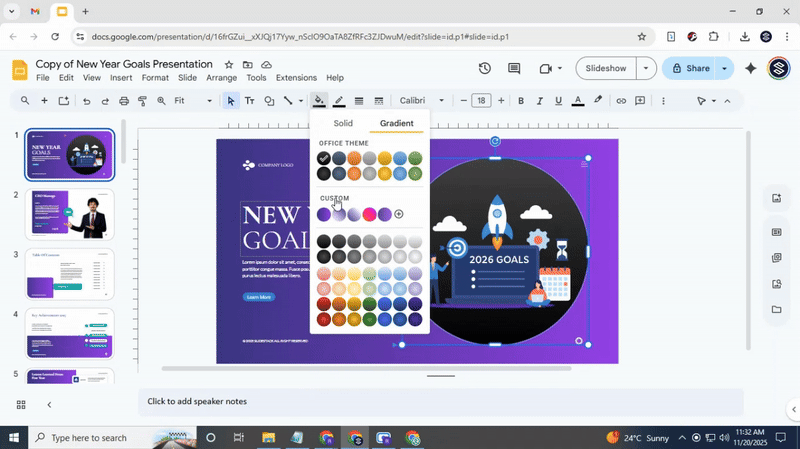Viewport: 800px width, 449px height.
Task: Open the Calibri font dropdown
Action: pos(423,101)
